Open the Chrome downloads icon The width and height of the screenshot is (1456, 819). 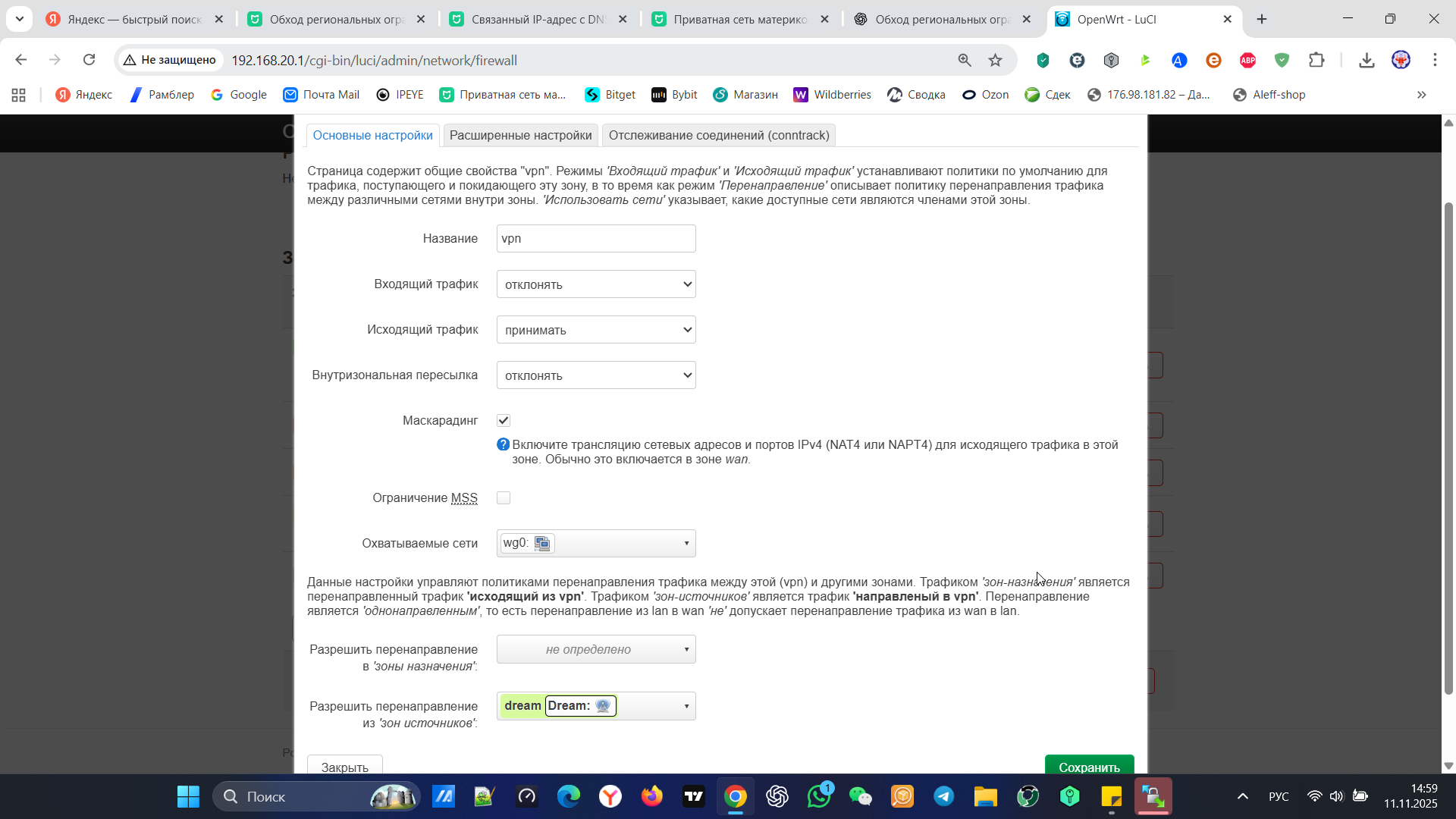(1367, 60)
